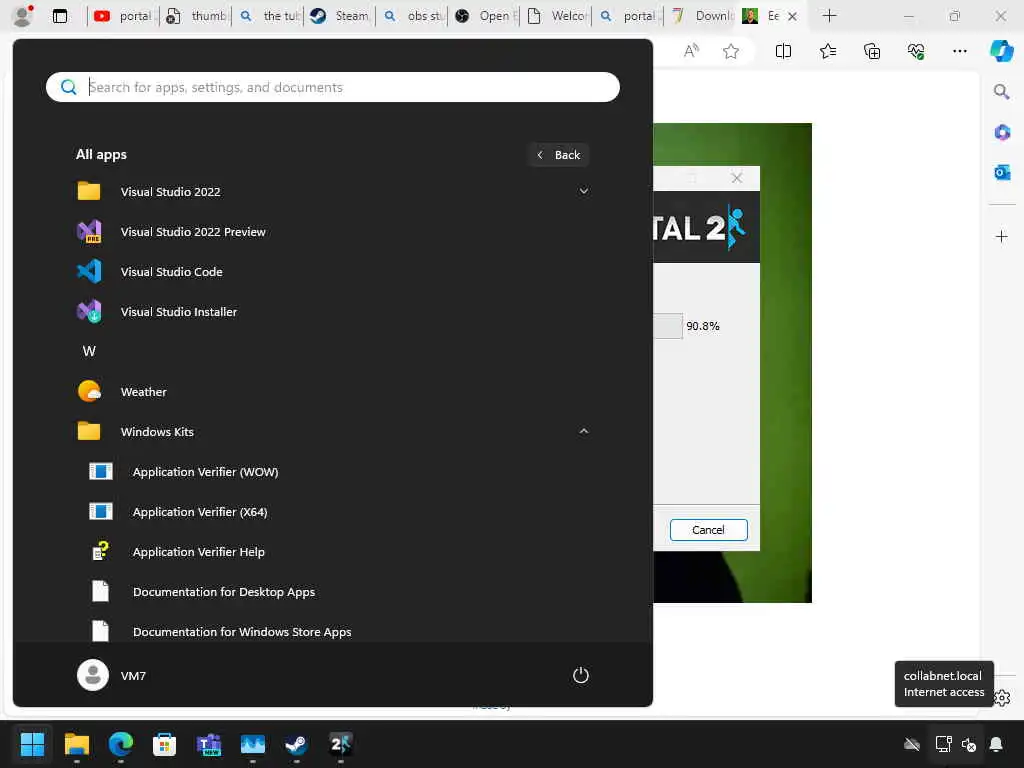
Task: Open the network status tray icon
Action: [x=943, y=744]
